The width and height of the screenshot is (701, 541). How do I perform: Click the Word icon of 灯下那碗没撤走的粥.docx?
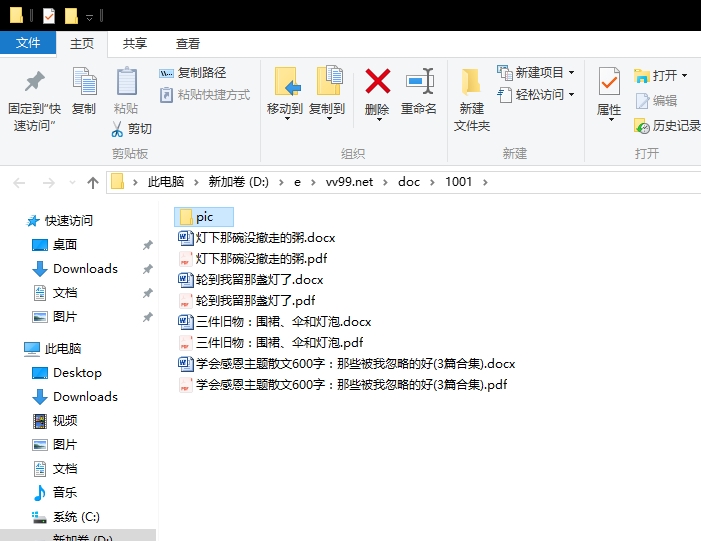click(x=185, y=237)
